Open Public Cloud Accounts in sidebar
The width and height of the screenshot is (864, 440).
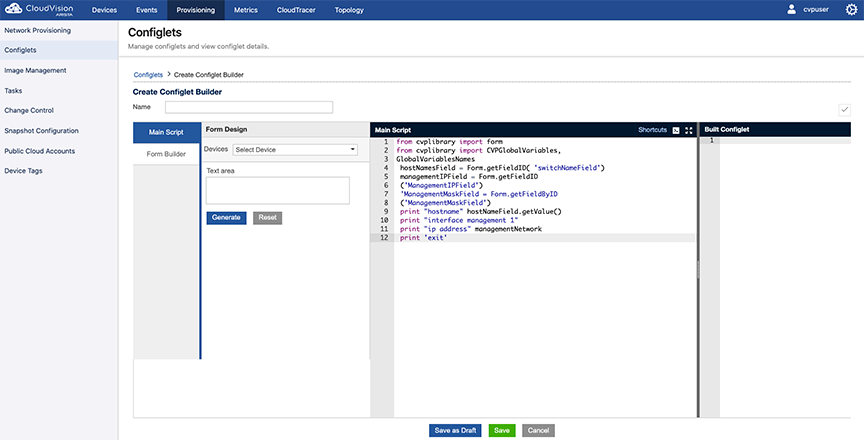[40, 151]
